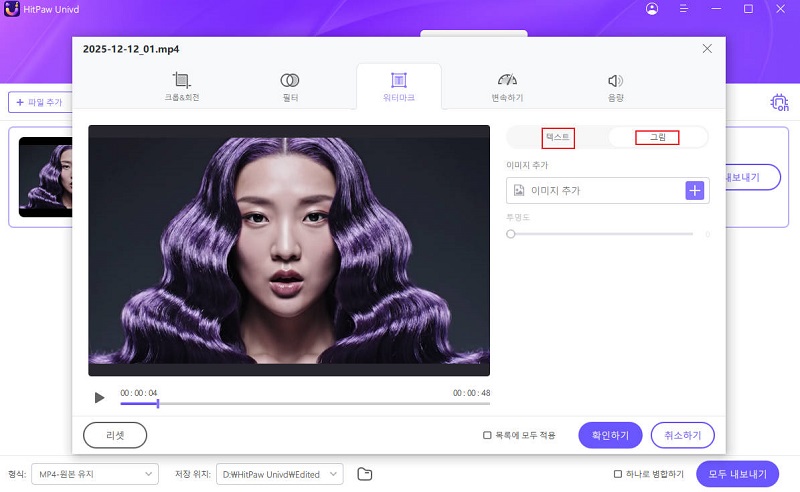Click the purple plus add-image button
This screenshot has height=492, width=800.
click(x=694, y=190)
